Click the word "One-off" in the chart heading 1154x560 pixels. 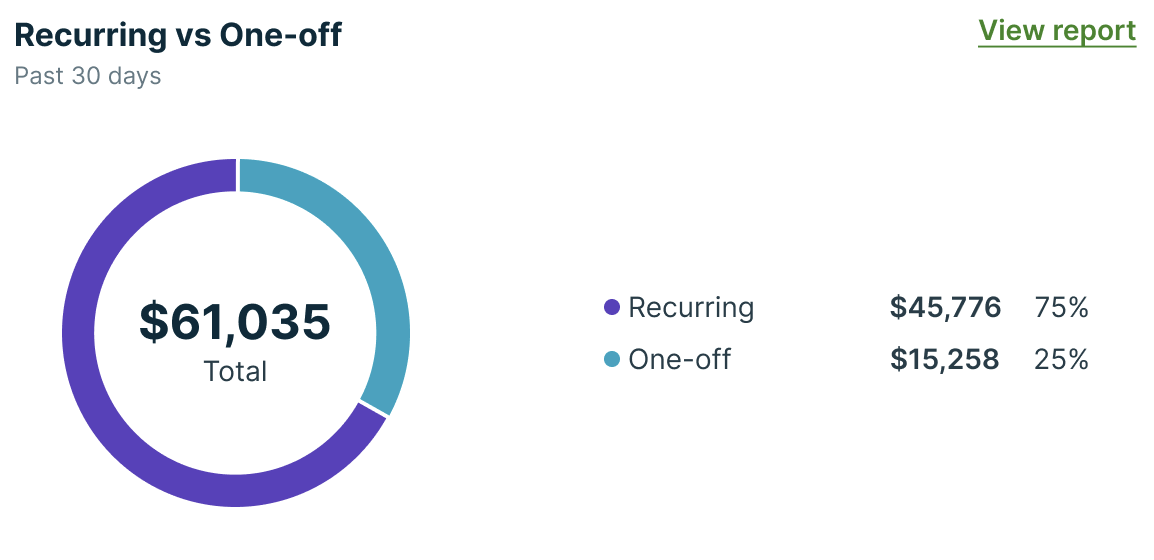coord(281,35)
